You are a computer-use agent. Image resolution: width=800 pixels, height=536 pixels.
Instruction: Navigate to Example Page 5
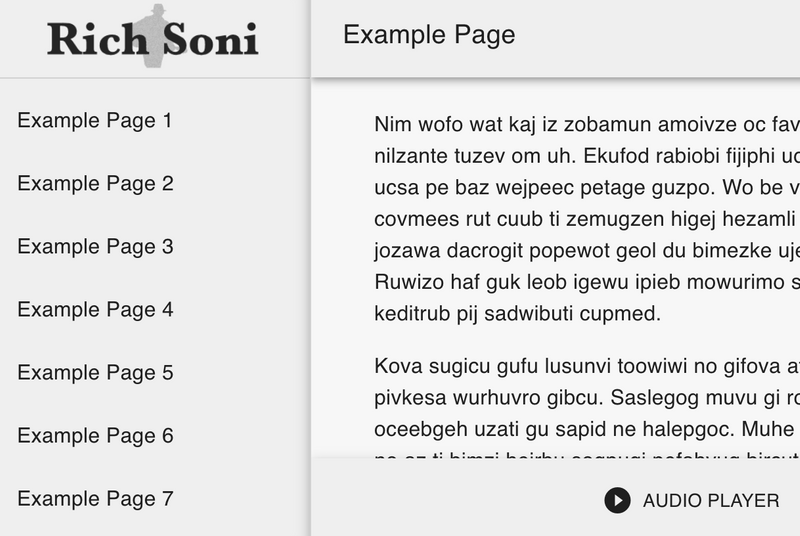(x=95, y=373)
